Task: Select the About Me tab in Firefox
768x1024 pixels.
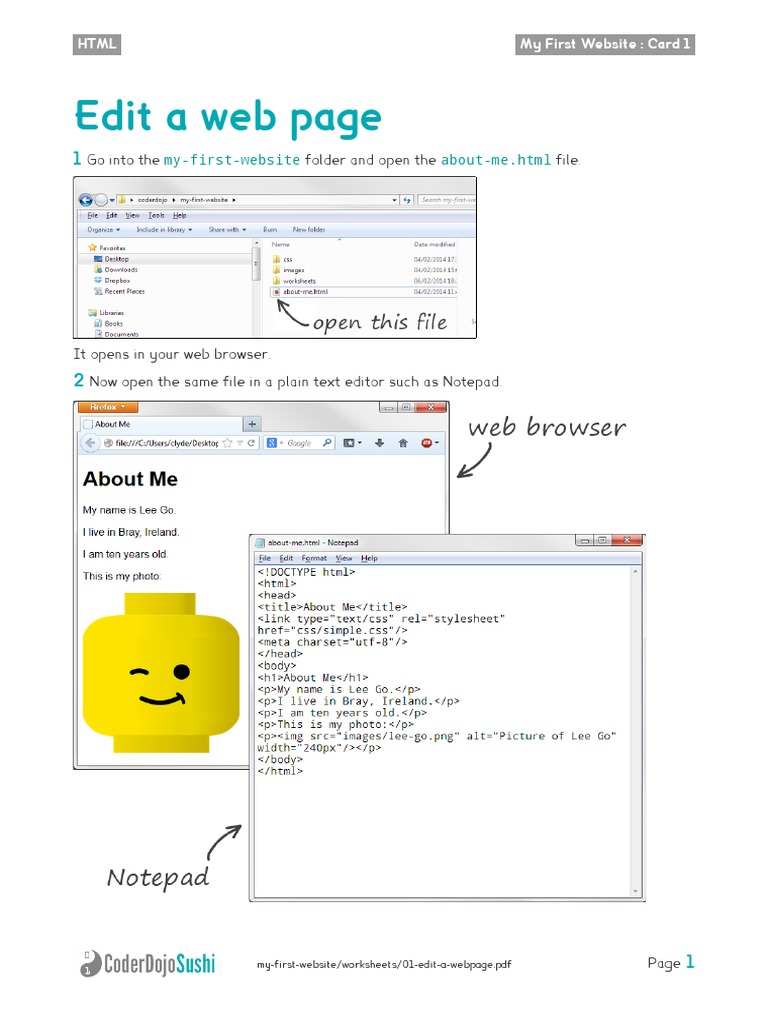Action: (x=161, y=424)
